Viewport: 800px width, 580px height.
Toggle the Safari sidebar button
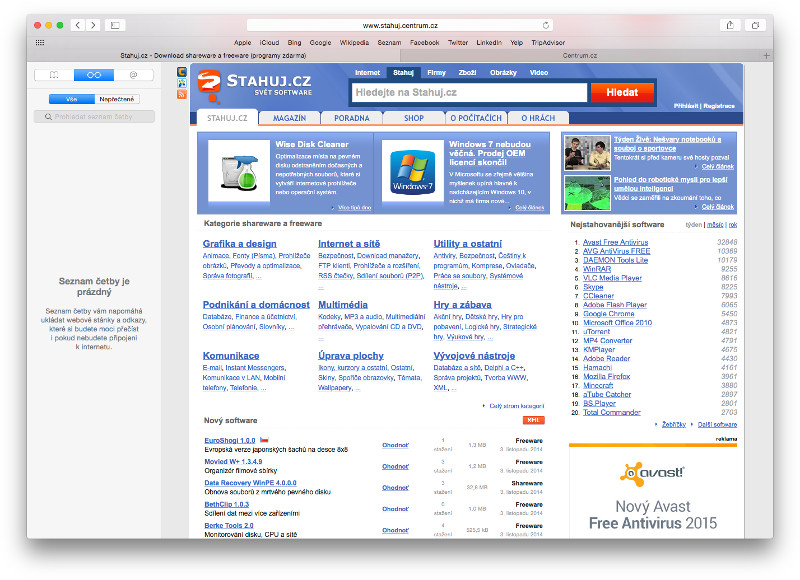(115, 25)
